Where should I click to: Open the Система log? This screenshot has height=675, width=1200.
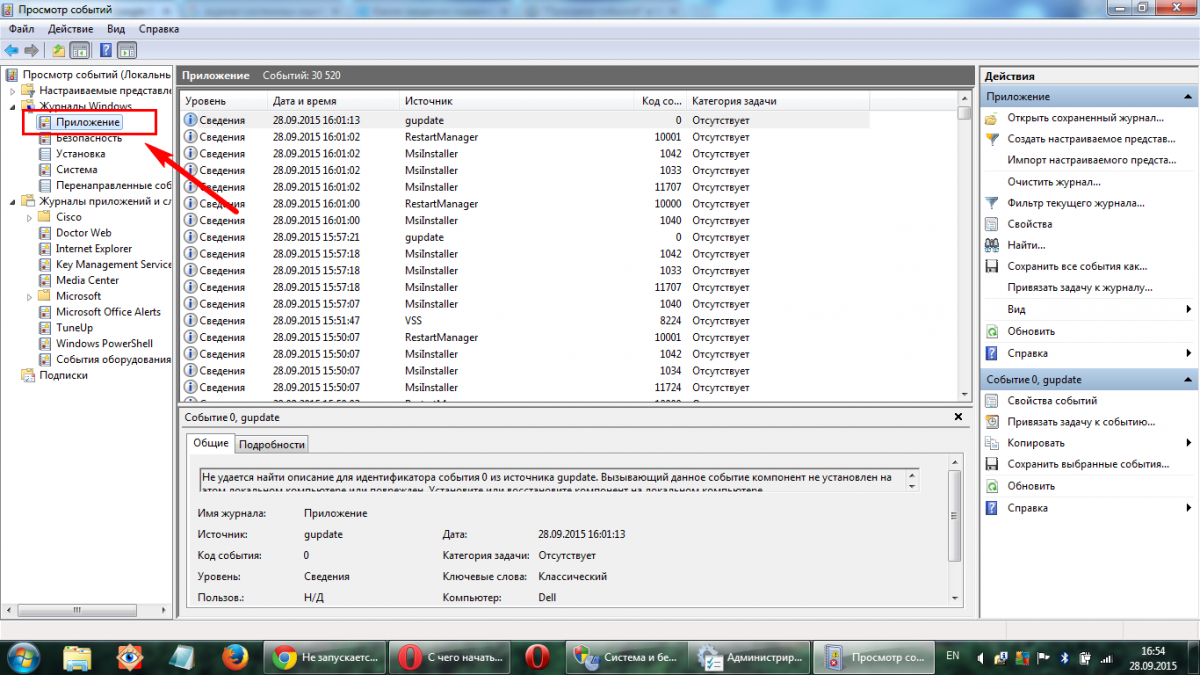76,170
